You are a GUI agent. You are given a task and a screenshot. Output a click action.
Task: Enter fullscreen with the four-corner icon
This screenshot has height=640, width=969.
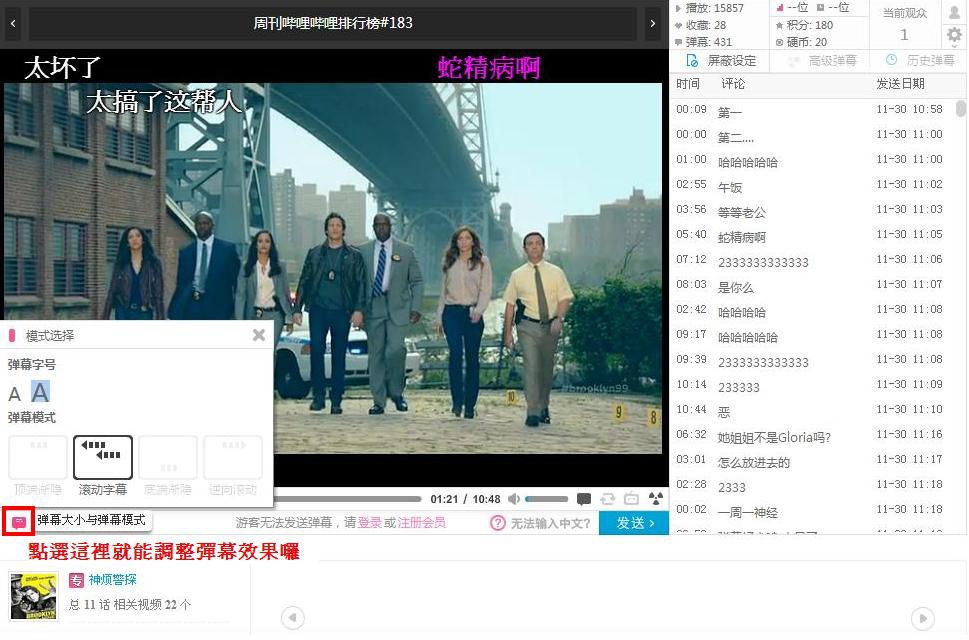coord(655,499)
